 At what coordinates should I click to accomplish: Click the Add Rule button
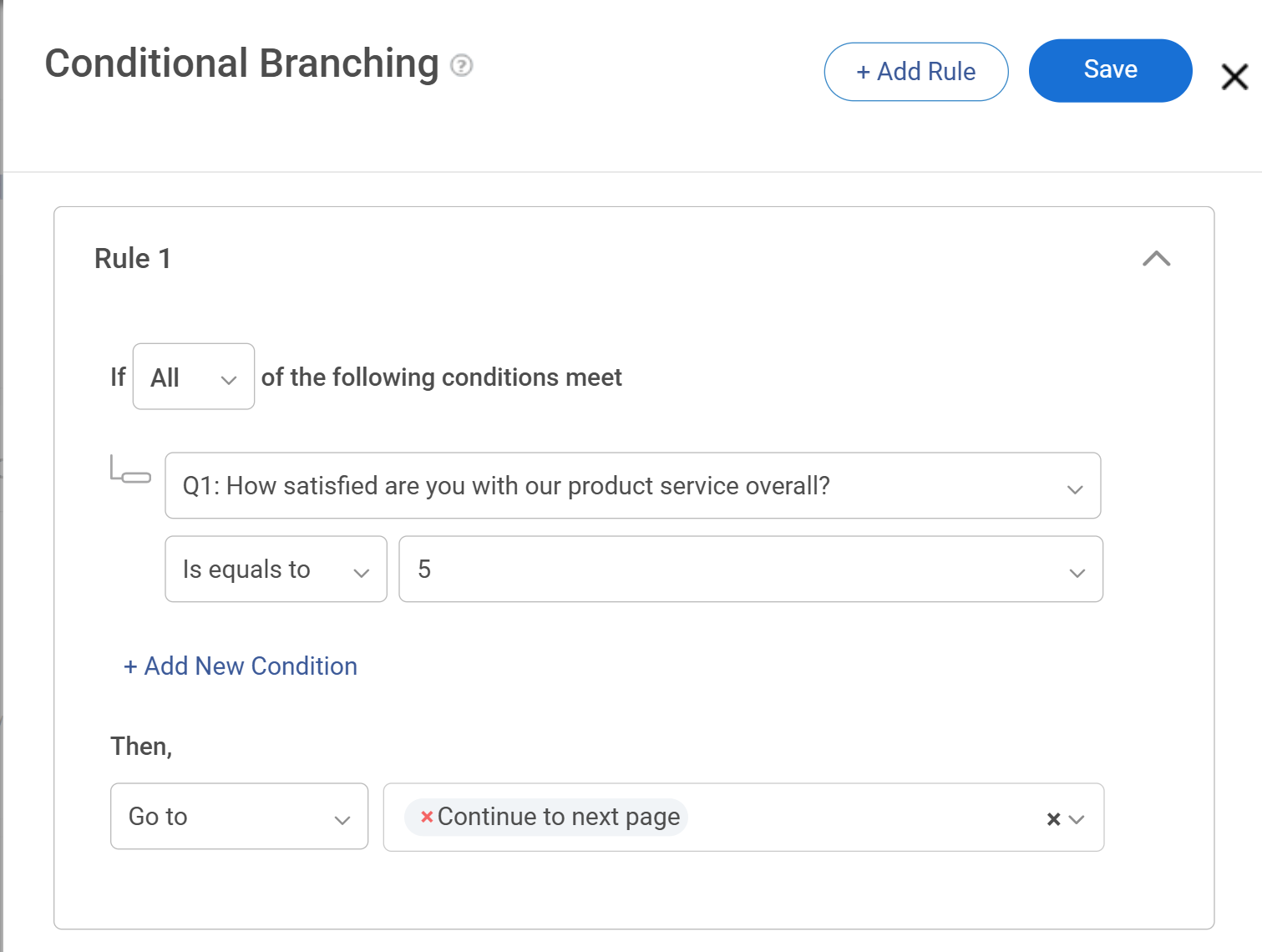click(x=915, y=71)
